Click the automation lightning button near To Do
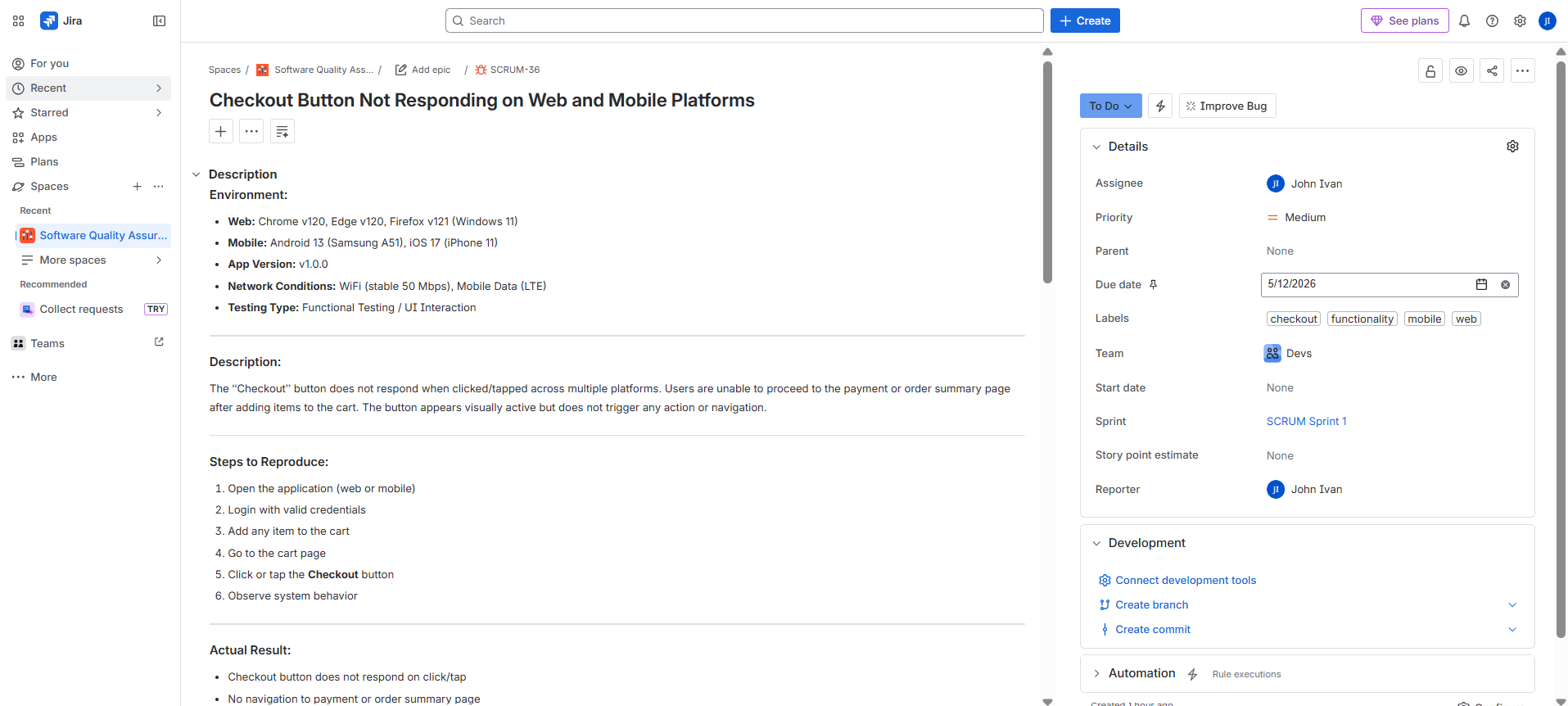 pos(1160,106)
